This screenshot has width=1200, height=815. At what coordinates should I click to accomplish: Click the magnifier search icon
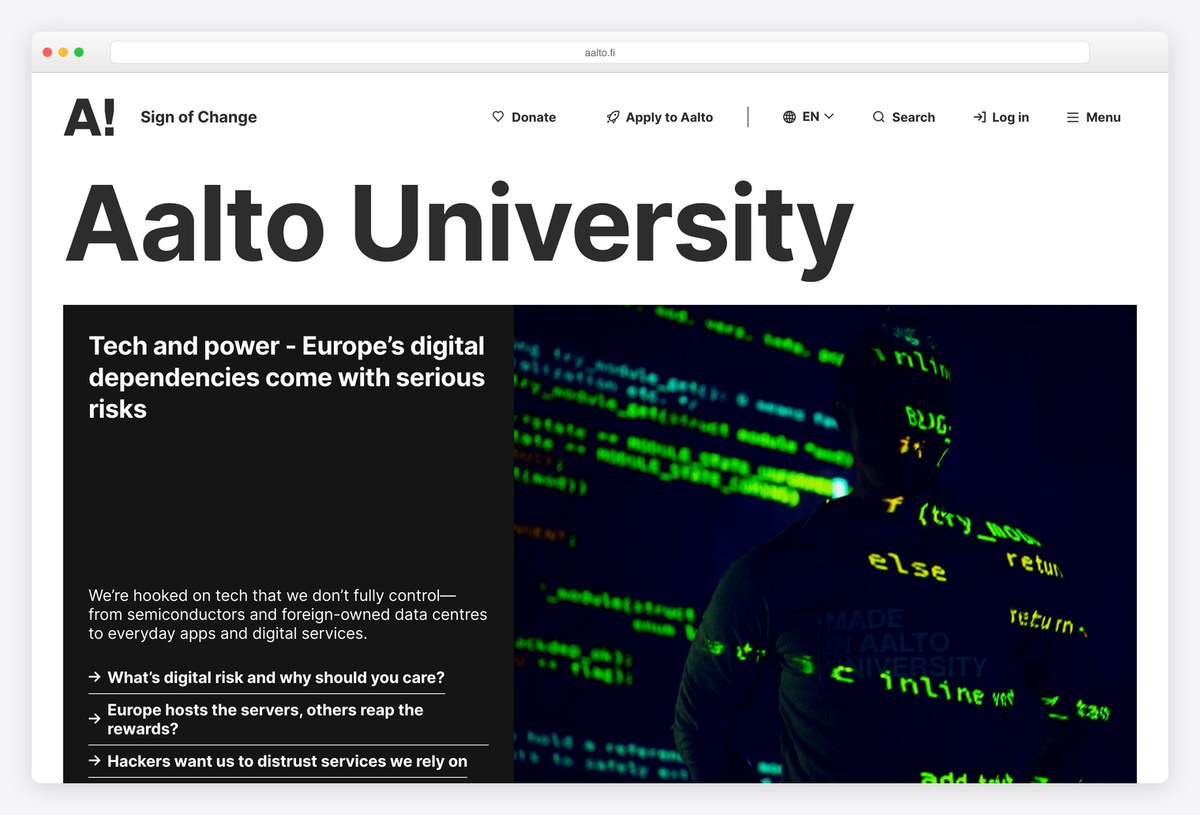click(879, 117)
